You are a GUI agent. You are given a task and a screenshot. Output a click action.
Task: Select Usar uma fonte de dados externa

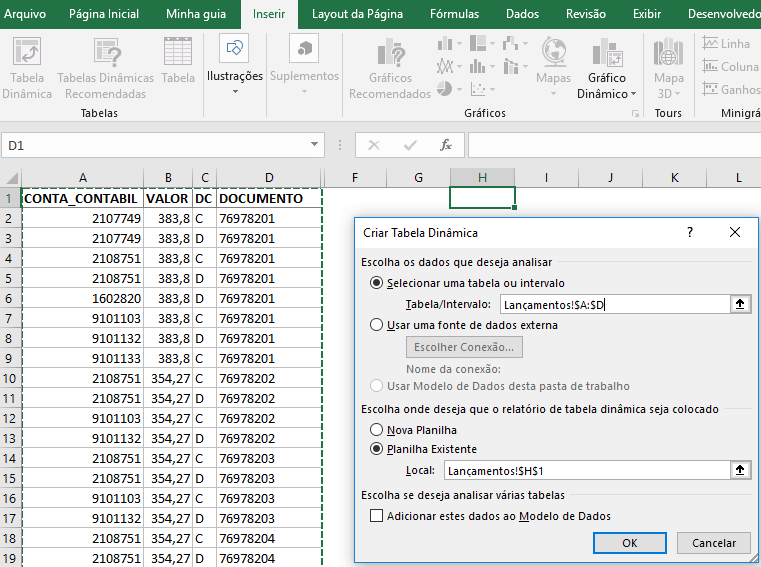pyautogui.click(x=376, y=324)
